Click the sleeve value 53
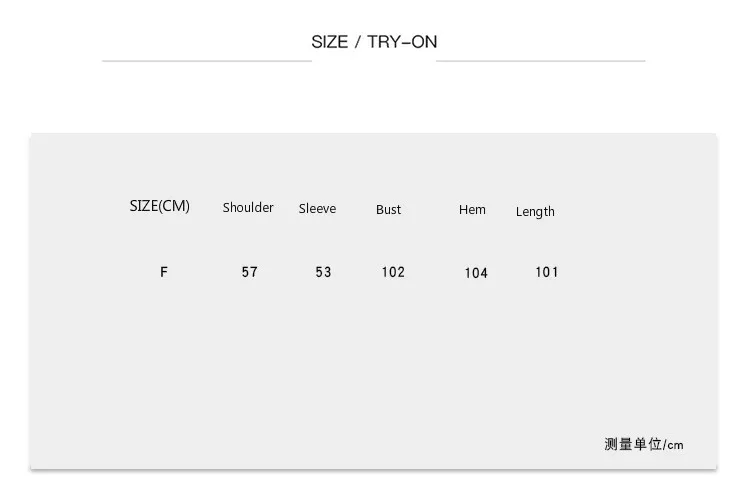Image resolution: width=750 pixels, height=490 pixels. click(323, 272)
